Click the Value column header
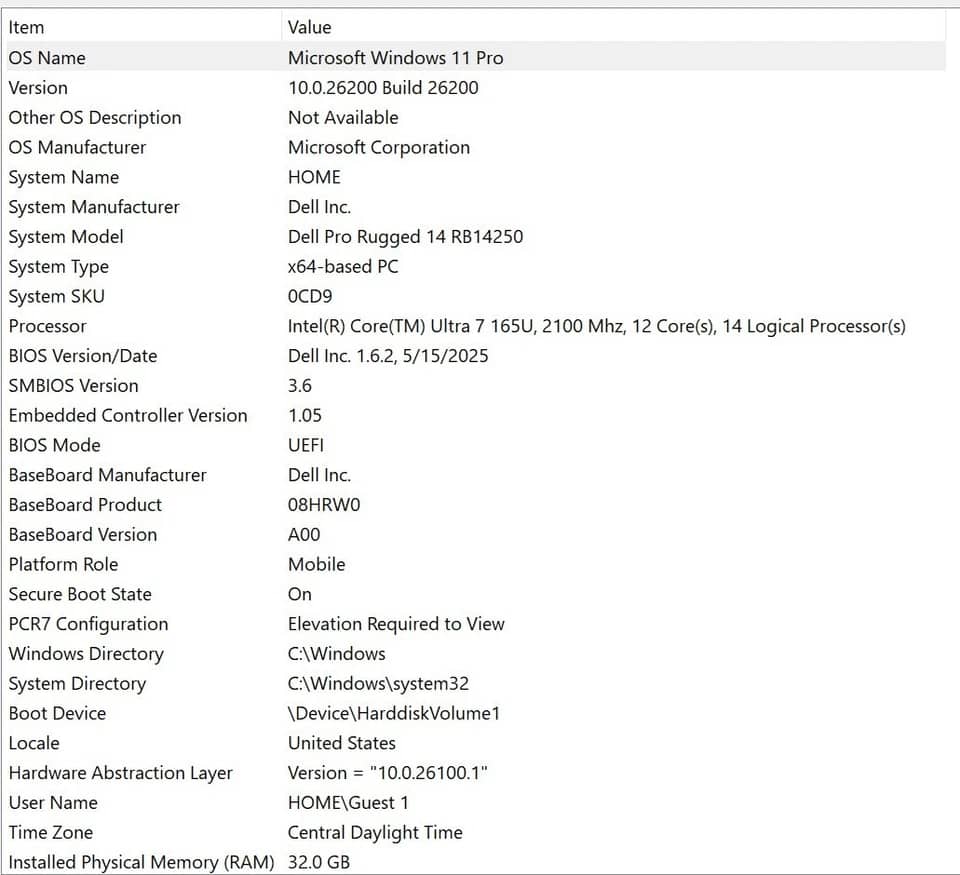This screenshot has width=960, height=875. [309, 28]
